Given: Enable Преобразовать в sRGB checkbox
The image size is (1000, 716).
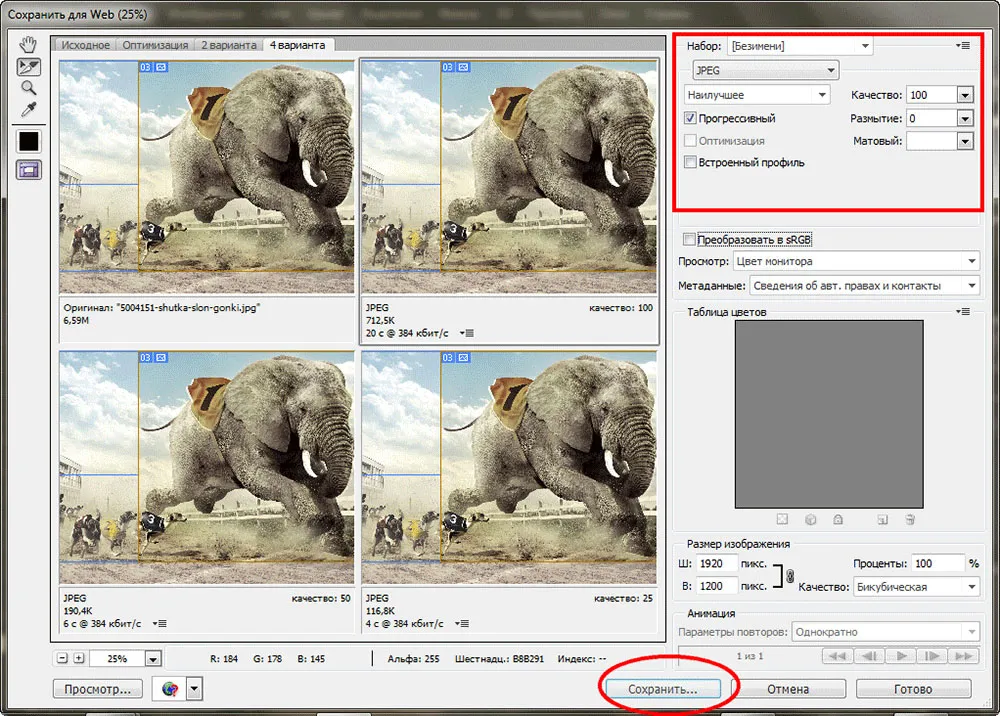Looking at the screenshot, I should [x=689, y=239].
